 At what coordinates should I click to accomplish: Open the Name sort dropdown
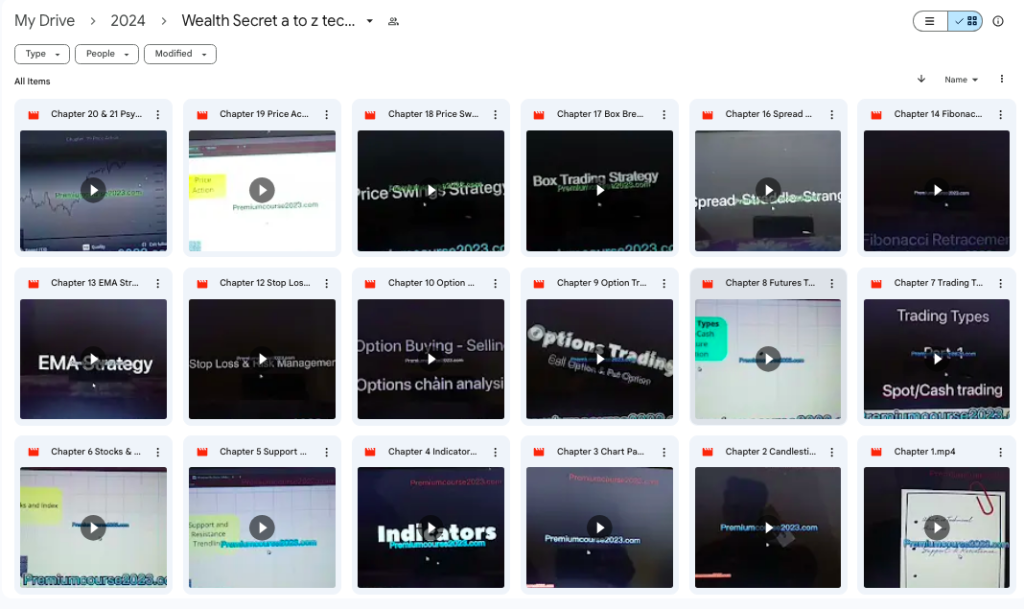961,80
